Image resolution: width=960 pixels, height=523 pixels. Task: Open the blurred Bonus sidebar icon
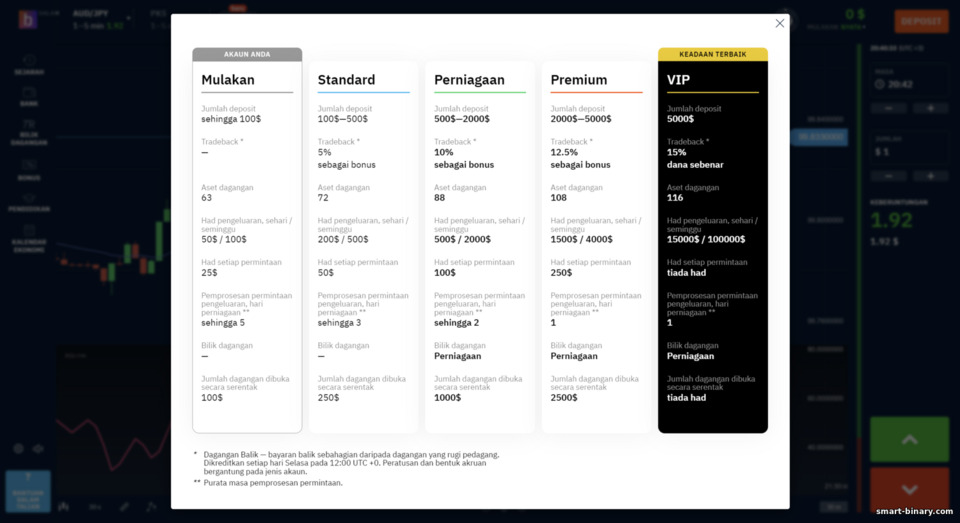point(29,170)
